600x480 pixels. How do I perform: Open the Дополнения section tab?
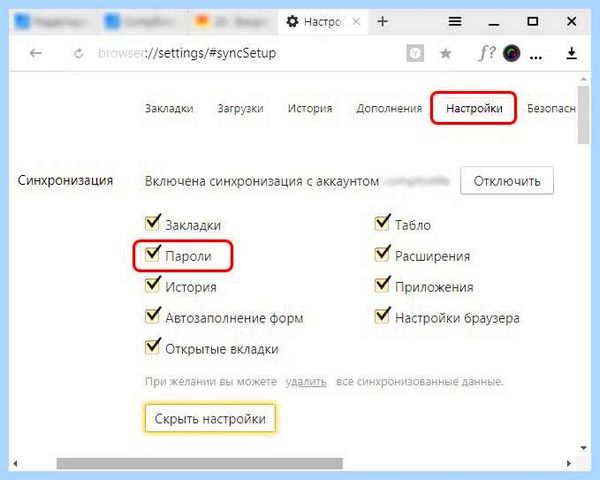[x=389, y=108]
